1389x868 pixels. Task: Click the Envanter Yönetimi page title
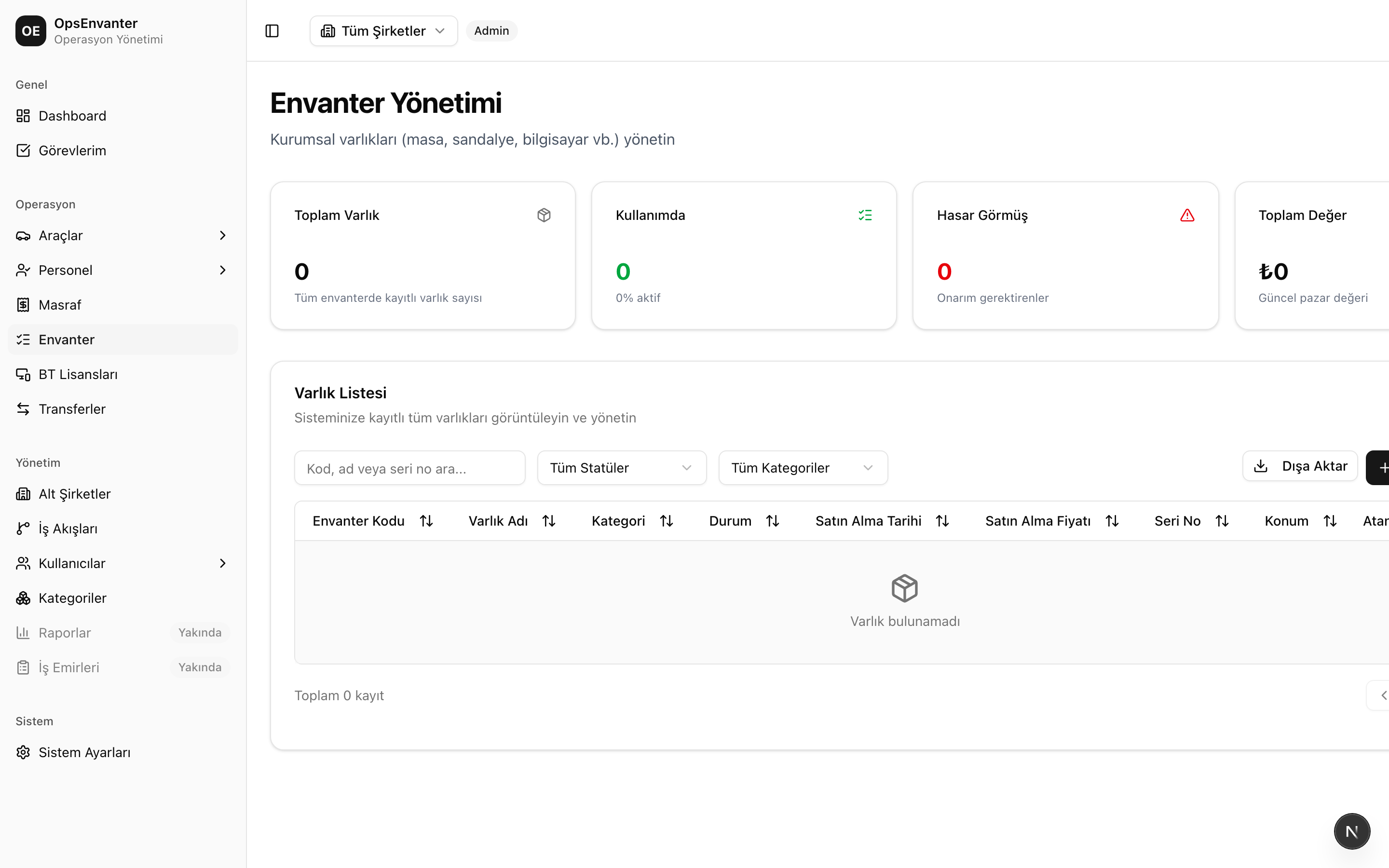(x=386, y=103)
